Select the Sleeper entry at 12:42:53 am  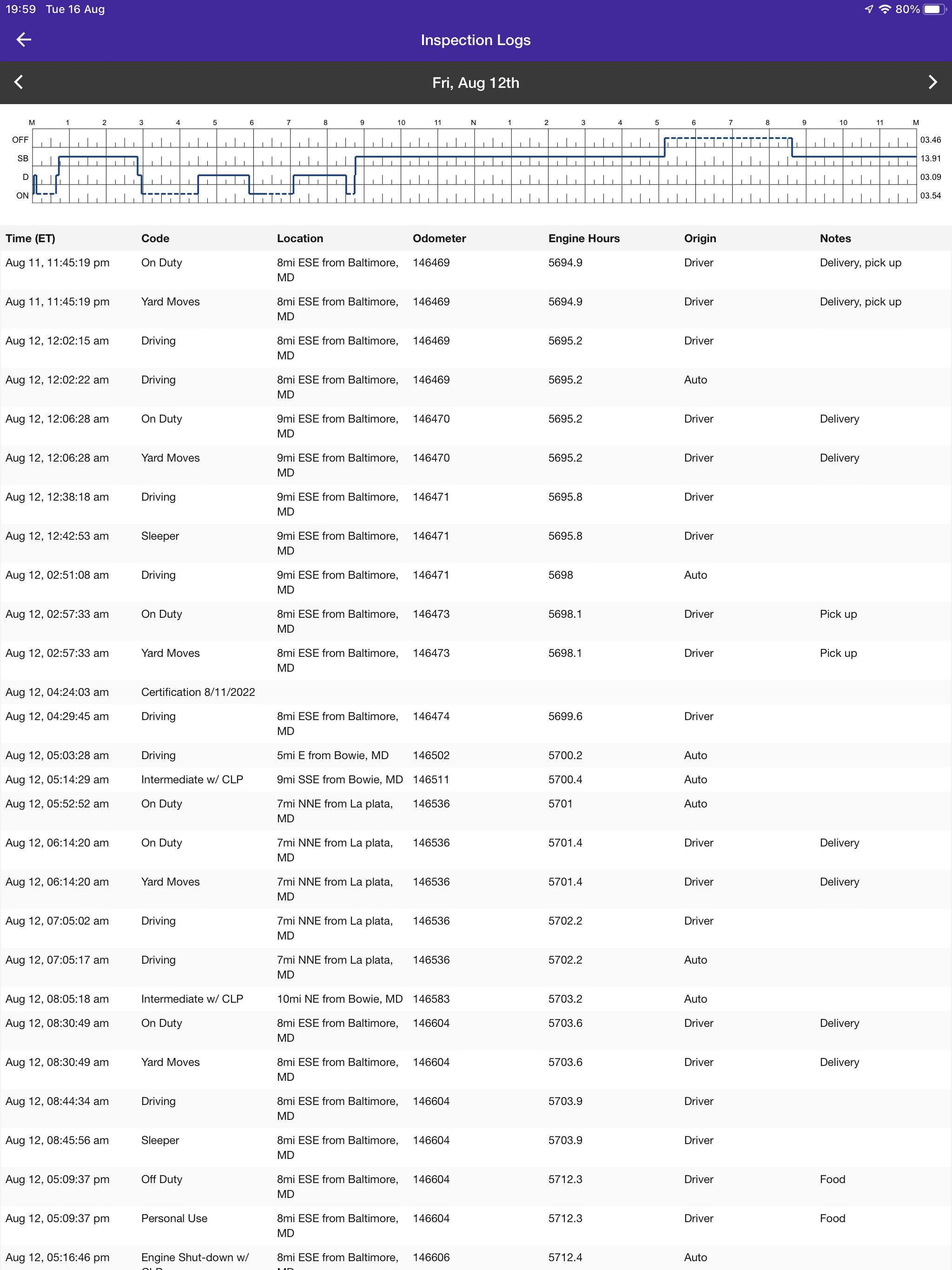[160, 536]
